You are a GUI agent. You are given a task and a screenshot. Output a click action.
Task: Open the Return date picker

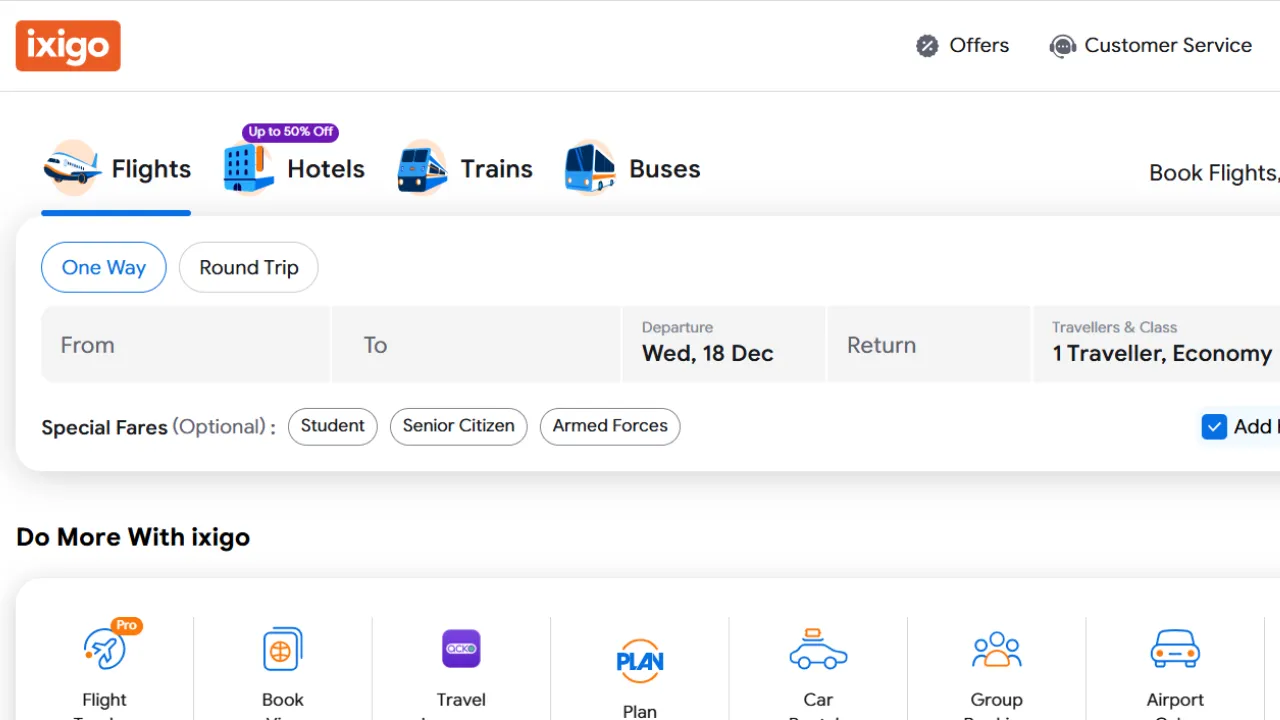coord(928,344)
